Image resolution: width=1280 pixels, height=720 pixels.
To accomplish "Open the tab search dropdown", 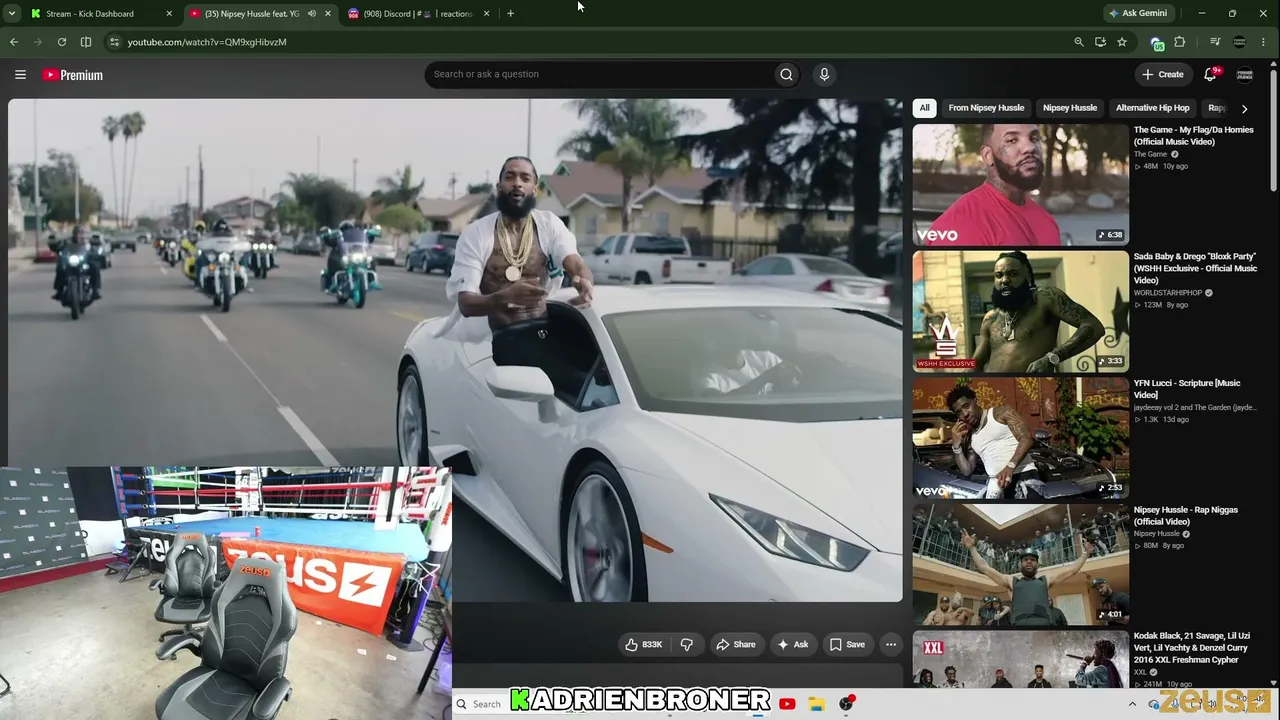I will [x=12, y=14].
